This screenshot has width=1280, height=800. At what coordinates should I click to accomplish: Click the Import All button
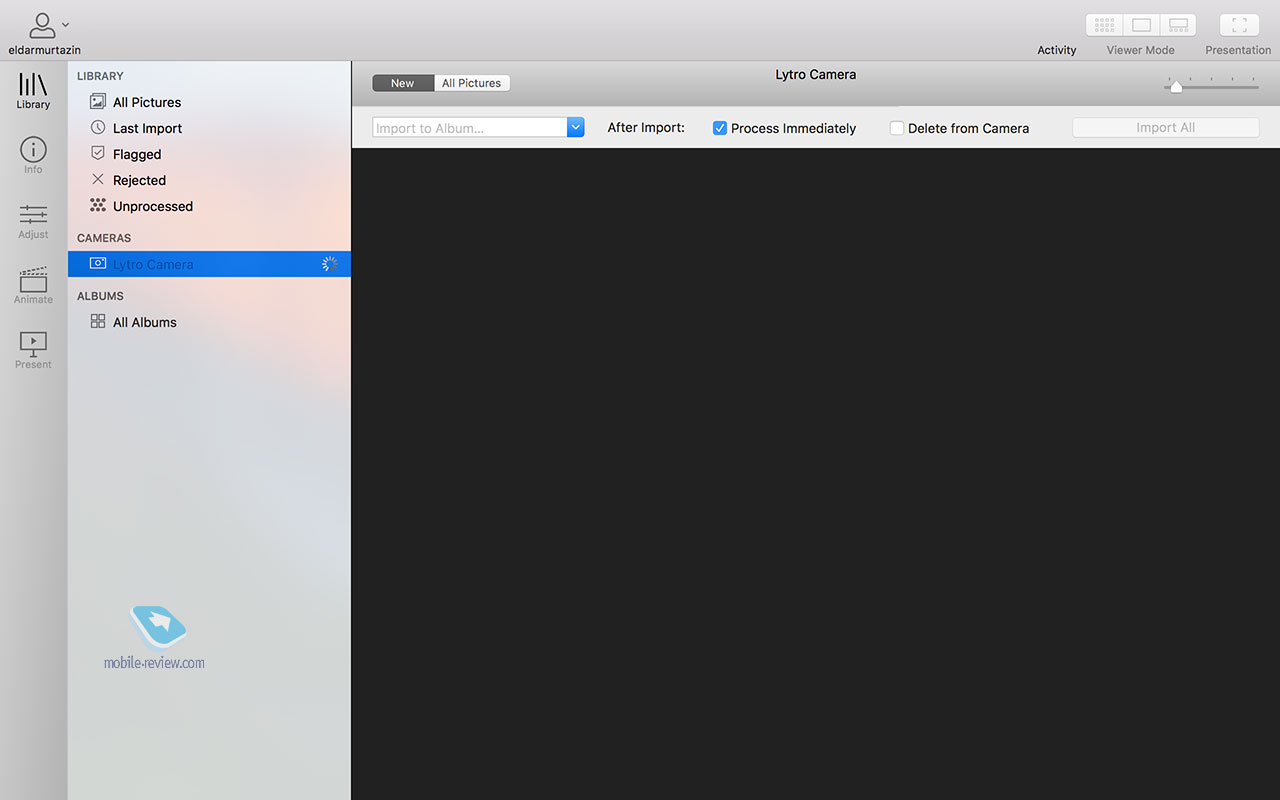1166,127
